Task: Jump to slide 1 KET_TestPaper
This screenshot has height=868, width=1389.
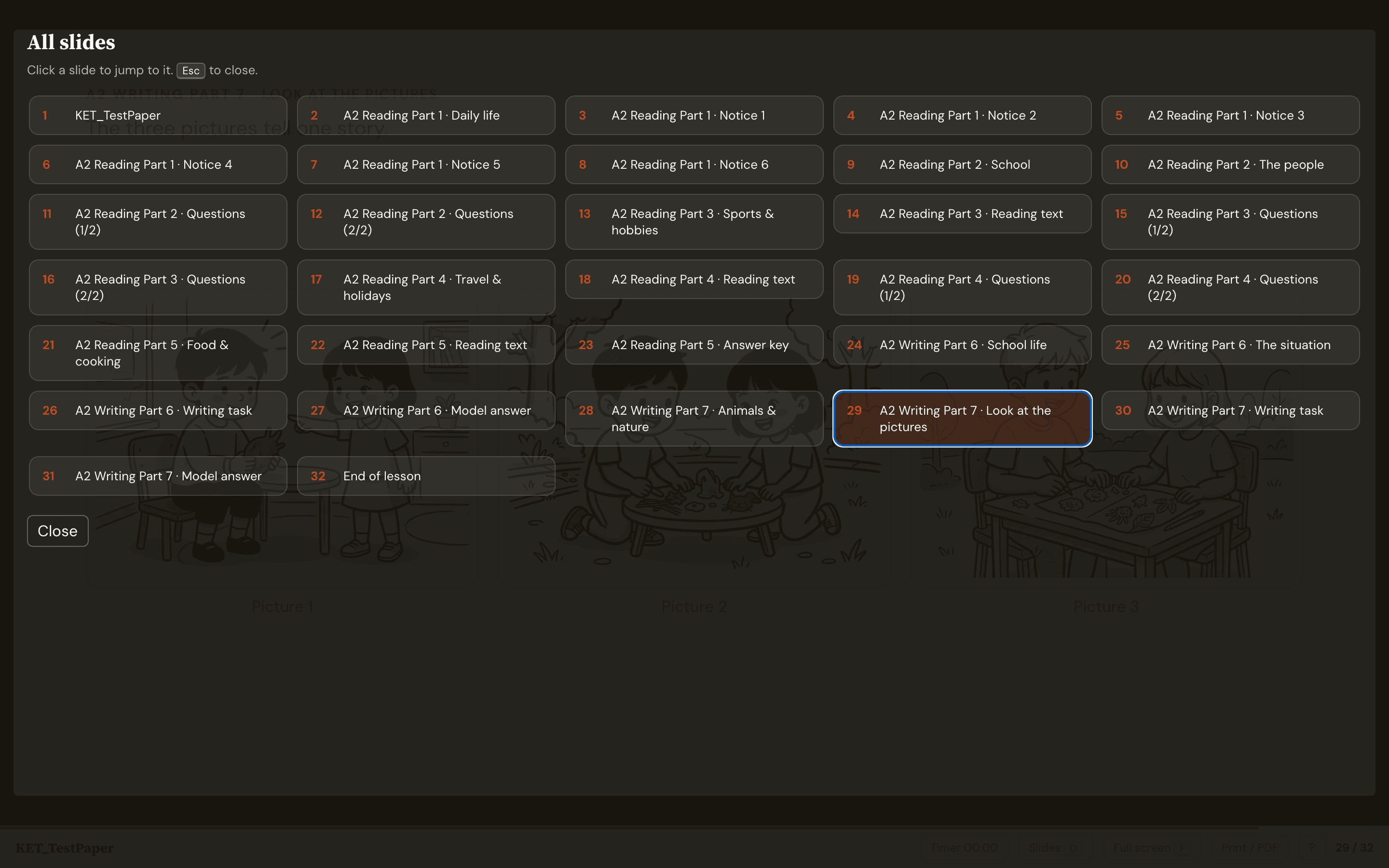Action: point(158,115)
